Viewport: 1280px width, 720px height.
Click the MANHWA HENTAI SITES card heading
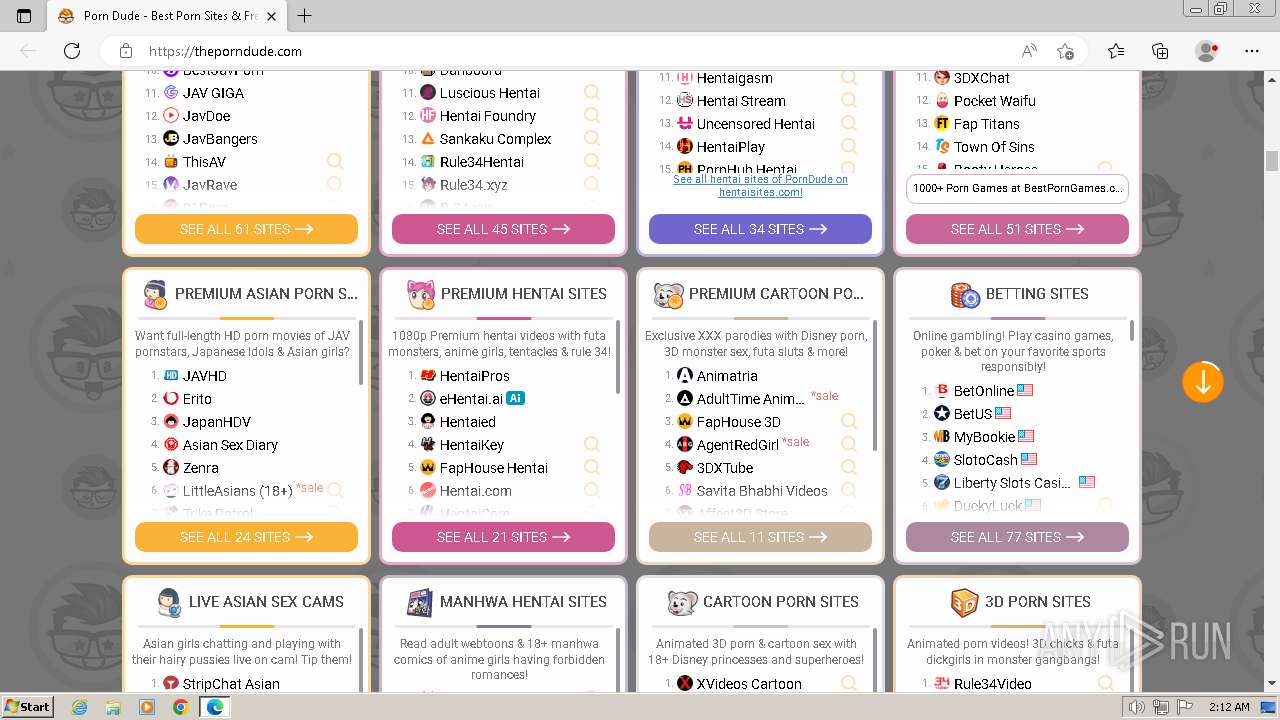point(523,602)
